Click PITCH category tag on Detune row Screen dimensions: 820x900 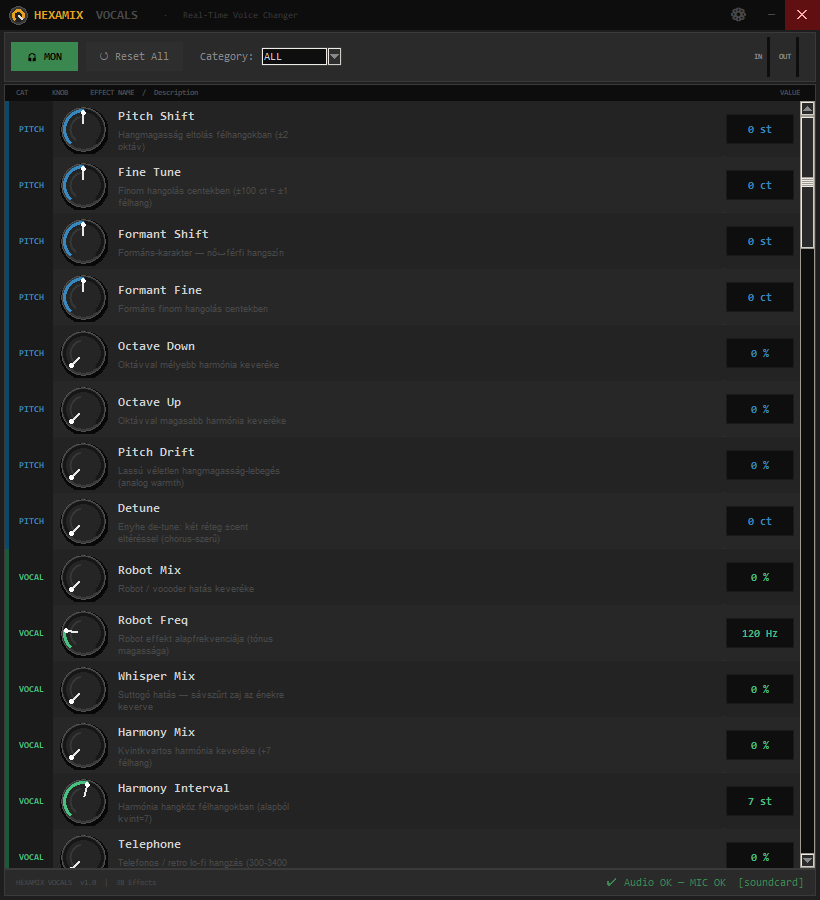point(31,521)
